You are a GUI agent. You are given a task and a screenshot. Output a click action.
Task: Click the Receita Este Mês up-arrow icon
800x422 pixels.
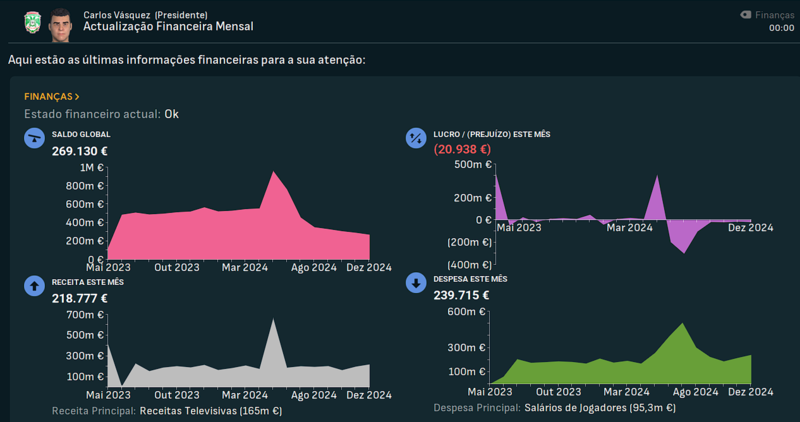(34, 286)
